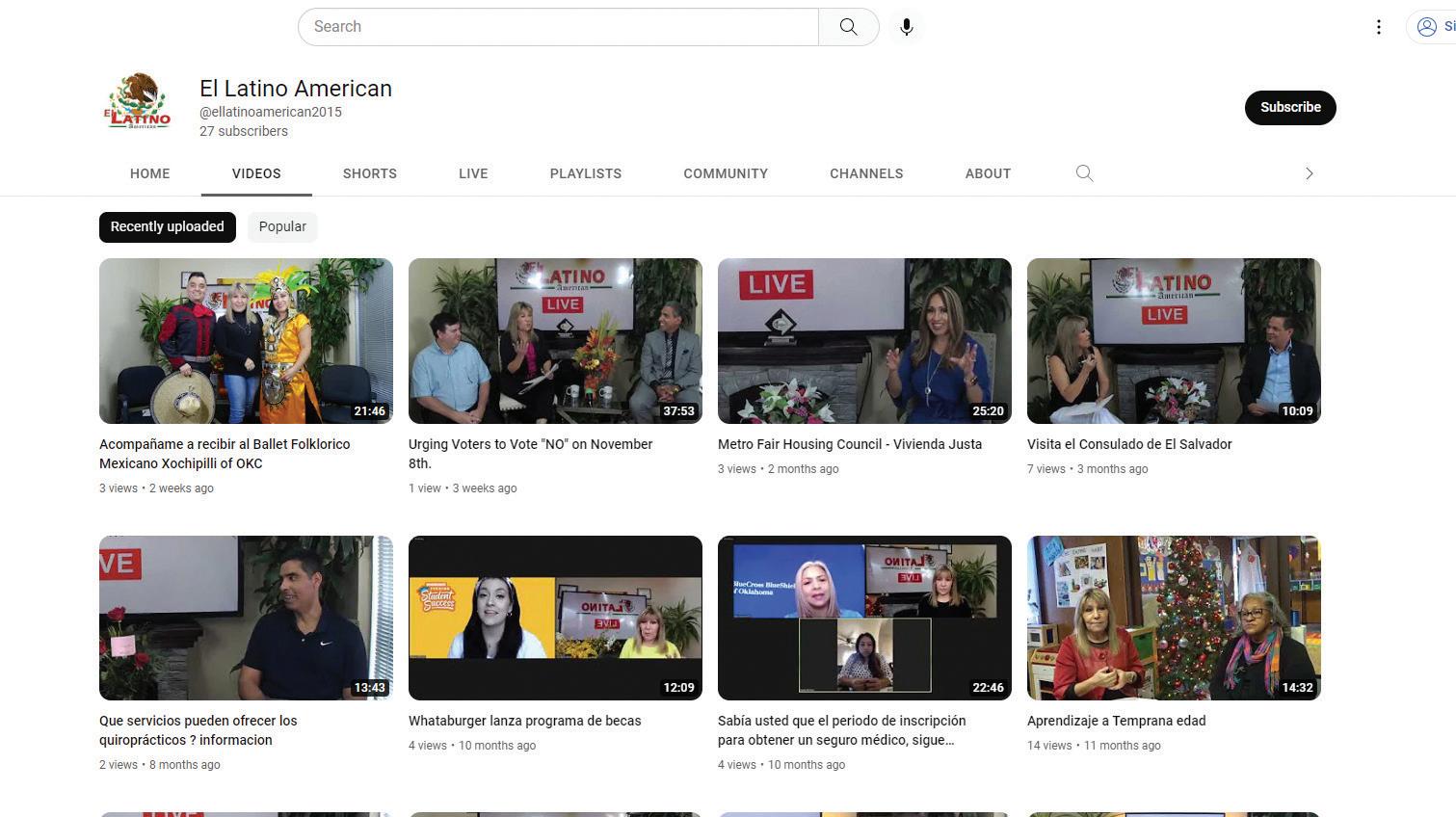Click the 12:09 duration badge

pos(678,688)
